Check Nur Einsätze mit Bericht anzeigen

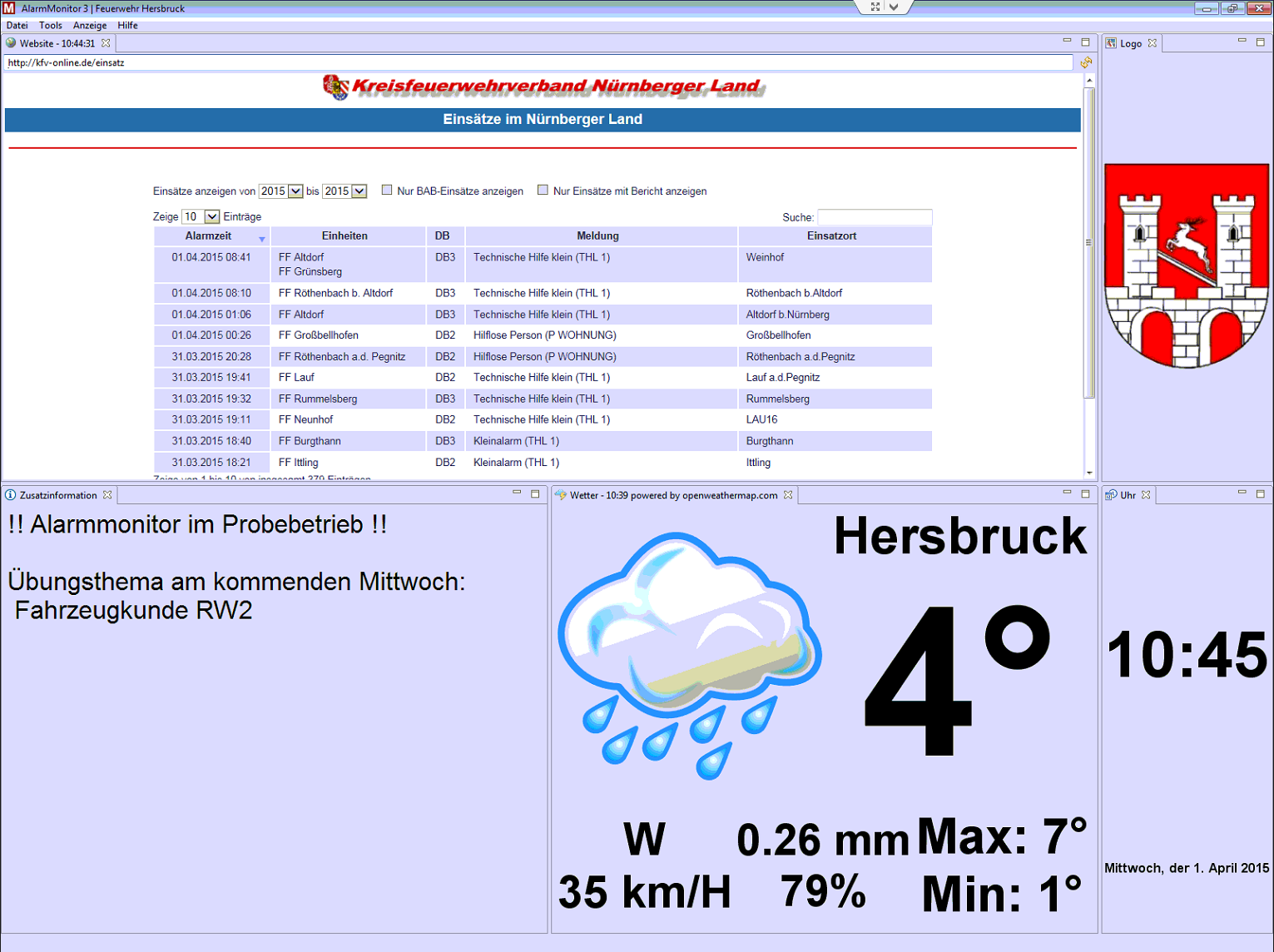[x=543, y=191]
